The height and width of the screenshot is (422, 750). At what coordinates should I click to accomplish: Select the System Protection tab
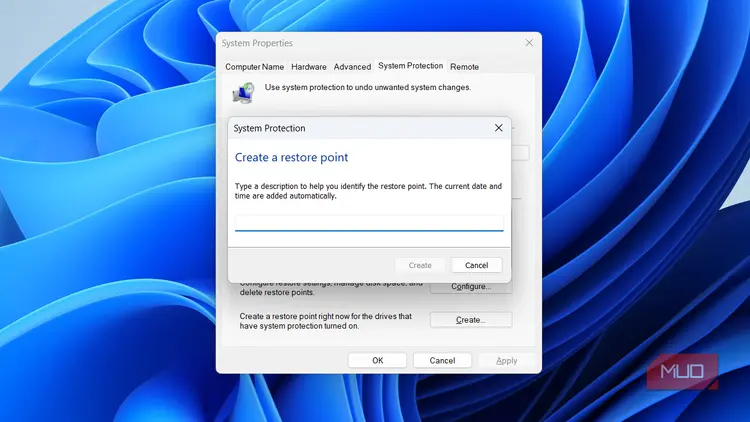[x=410, y=66]
